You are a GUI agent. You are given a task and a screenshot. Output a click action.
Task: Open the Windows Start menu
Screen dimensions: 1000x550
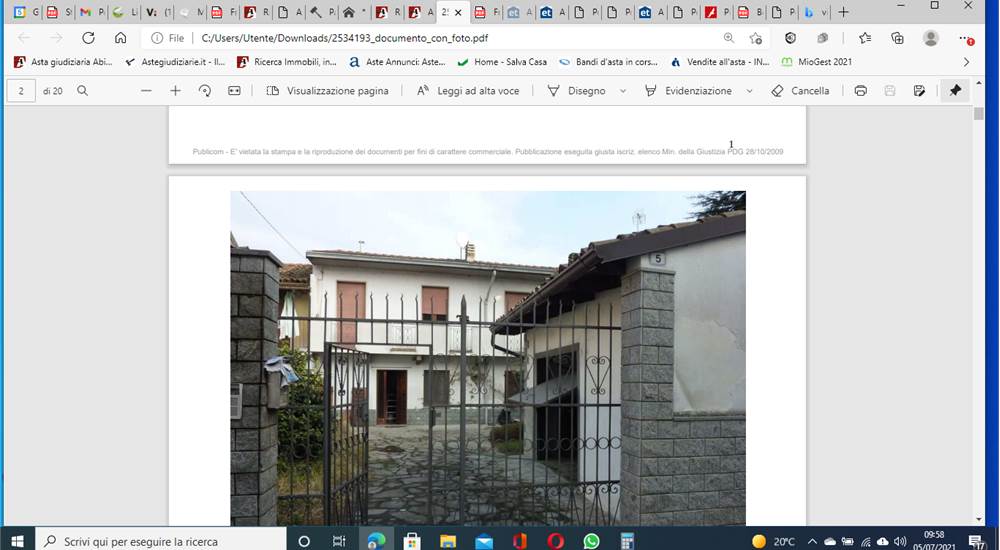click(x=17, y=541)
